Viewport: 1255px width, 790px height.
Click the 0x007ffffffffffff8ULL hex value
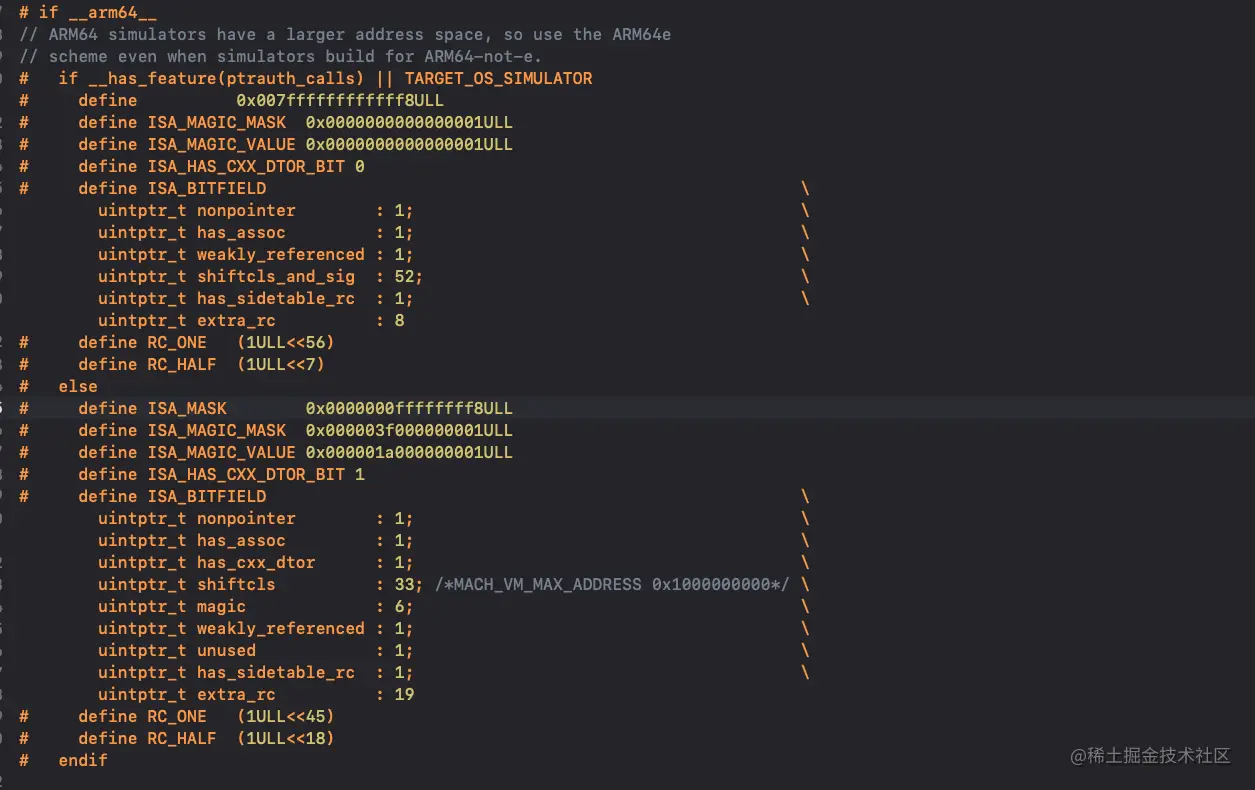coord(340,100)
